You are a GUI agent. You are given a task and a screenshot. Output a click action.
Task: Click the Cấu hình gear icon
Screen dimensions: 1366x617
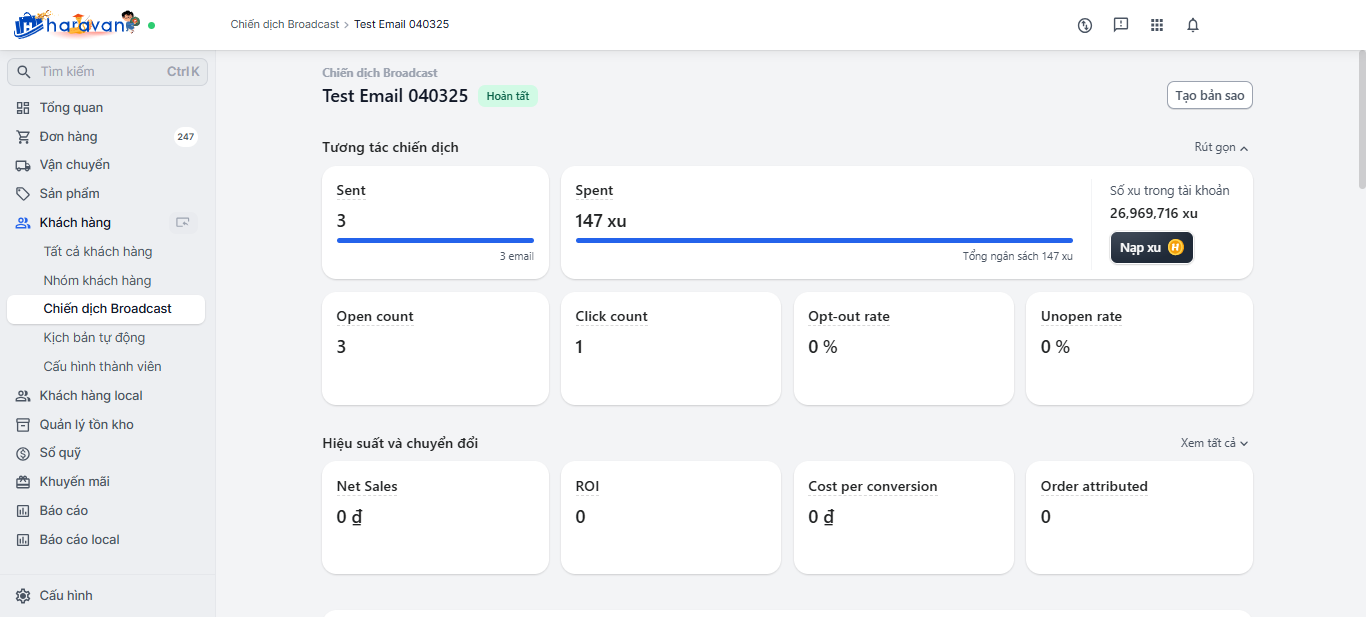click(23, 596)
